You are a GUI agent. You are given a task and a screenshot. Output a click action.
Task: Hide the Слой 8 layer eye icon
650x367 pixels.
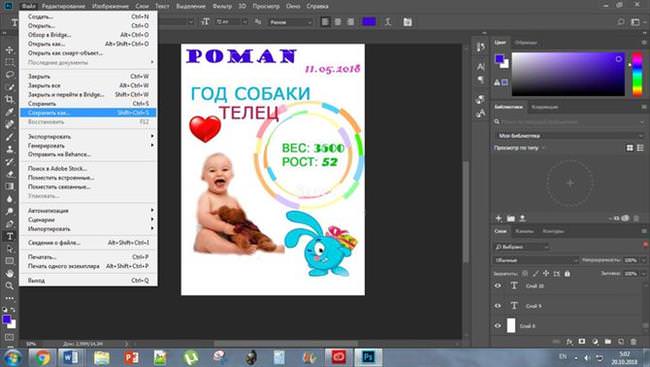coord(498,326)
